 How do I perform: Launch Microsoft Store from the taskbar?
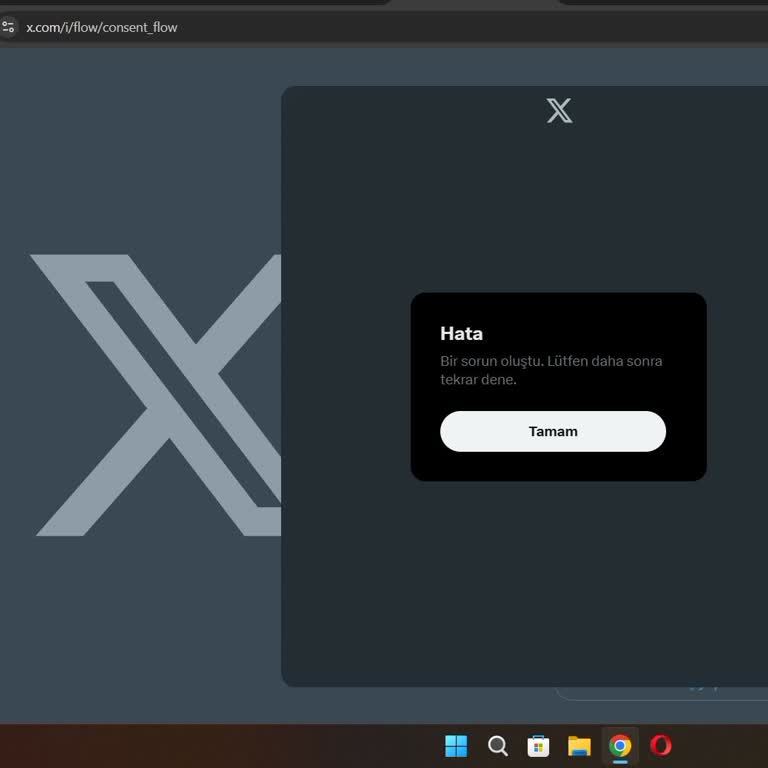[538, 745]
